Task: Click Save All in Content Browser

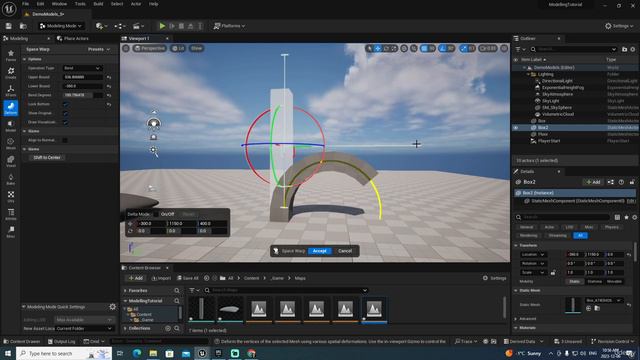Action: pyautogui.click(x=188, y=278)
